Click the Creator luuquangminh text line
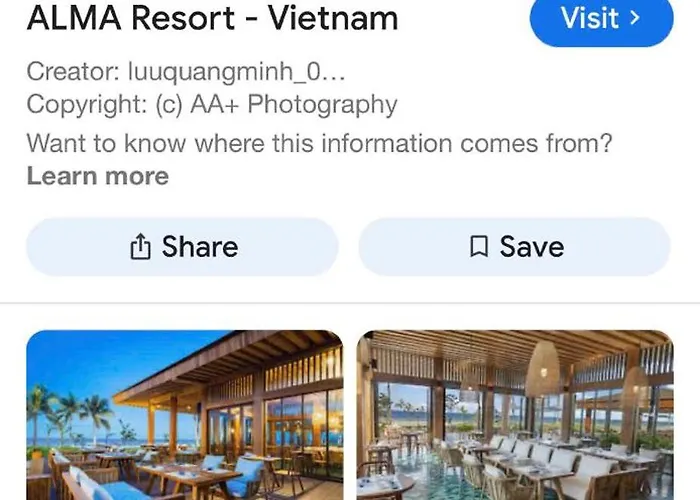 tap(186, 71)
